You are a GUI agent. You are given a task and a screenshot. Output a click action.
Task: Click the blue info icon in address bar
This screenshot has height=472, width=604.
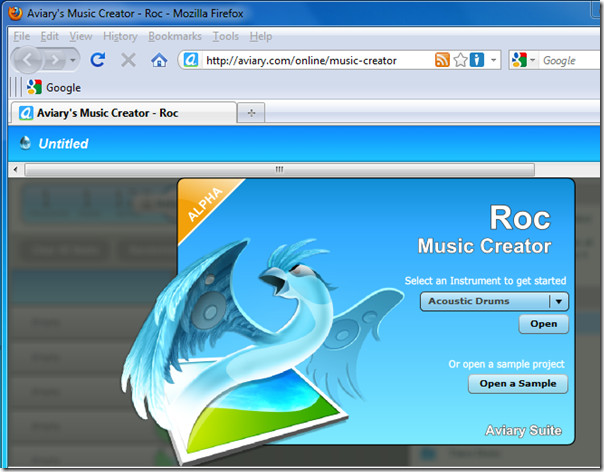click(477, 60)
